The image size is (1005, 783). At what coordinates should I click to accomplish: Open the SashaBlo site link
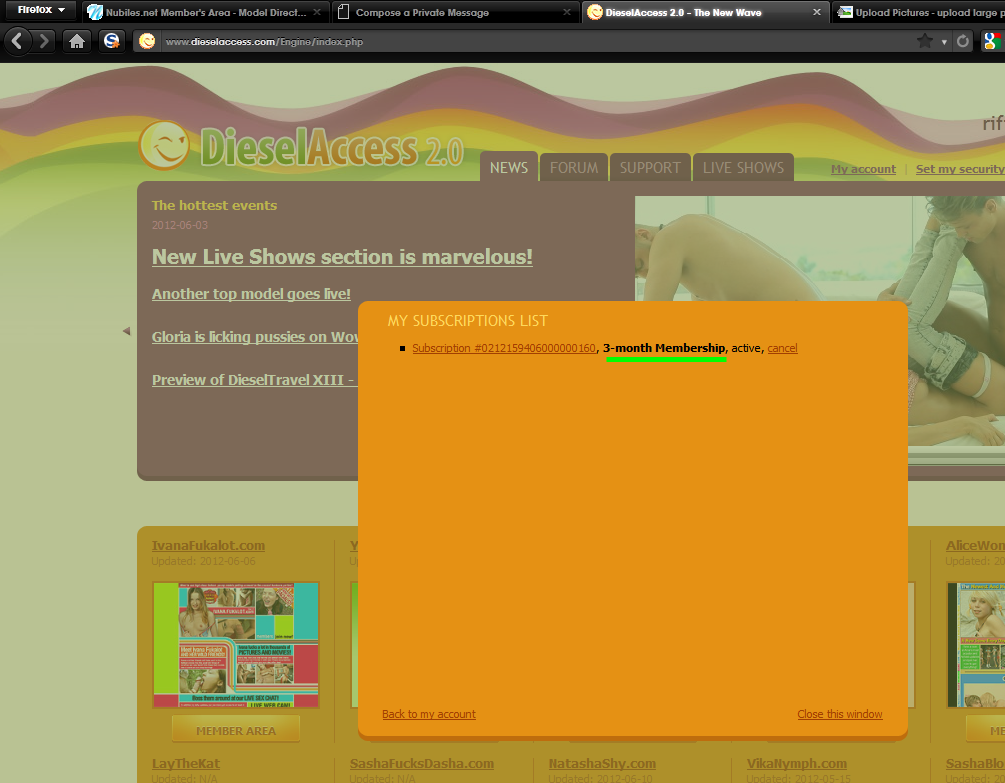(975, 764)
